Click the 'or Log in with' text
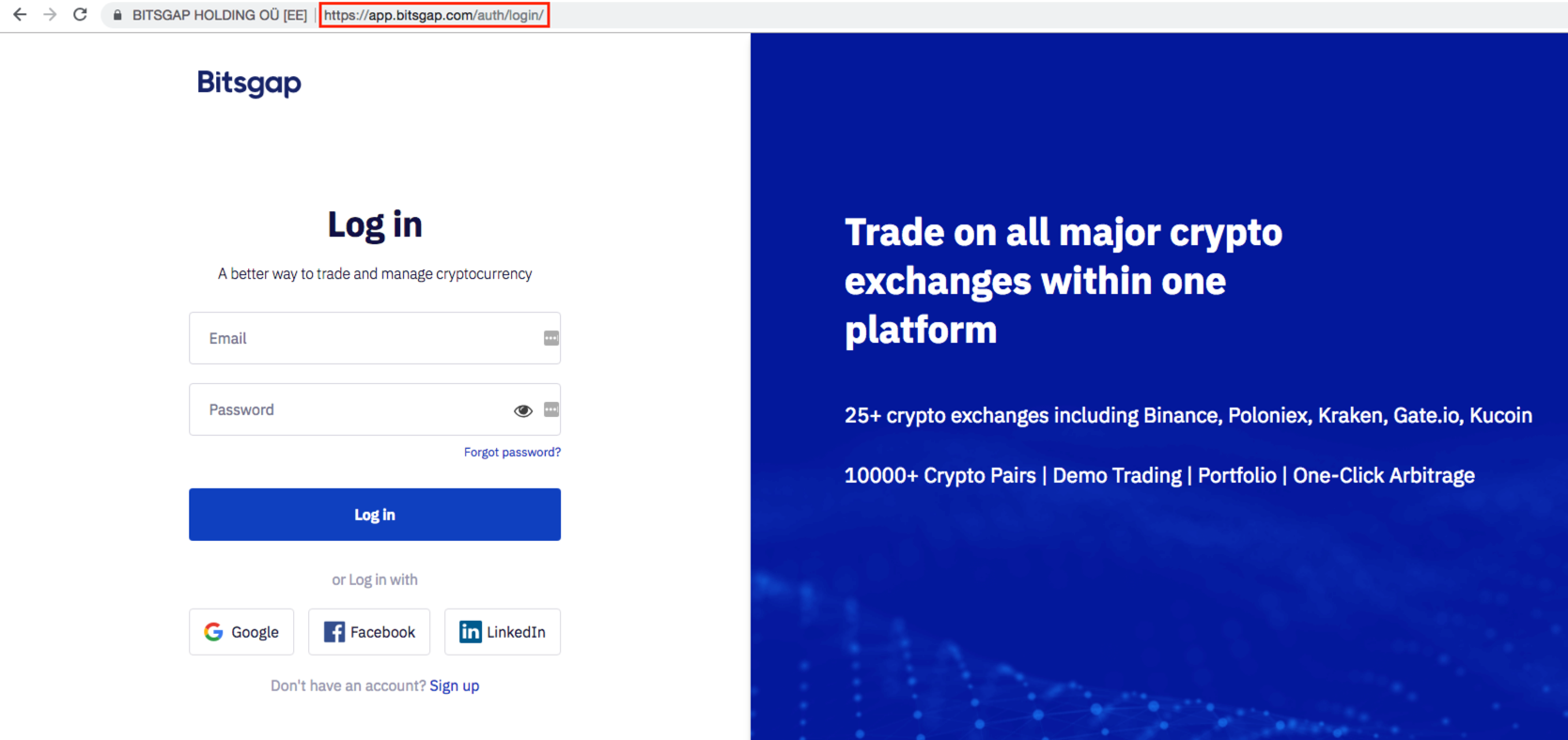This screenshot has height=740, width=1568. [x=375, y=579]
